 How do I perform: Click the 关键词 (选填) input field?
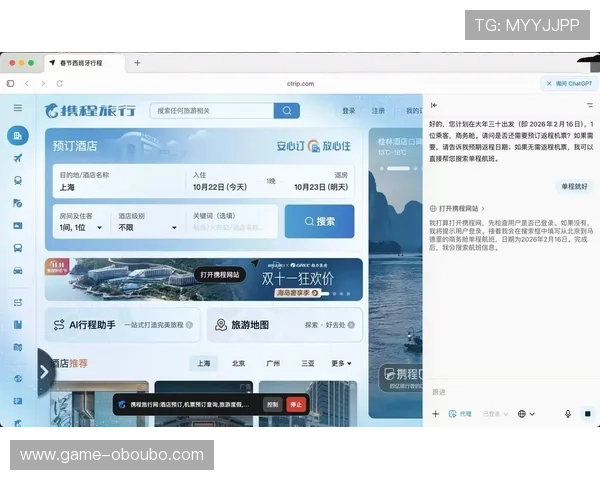[x=232, y=222]
